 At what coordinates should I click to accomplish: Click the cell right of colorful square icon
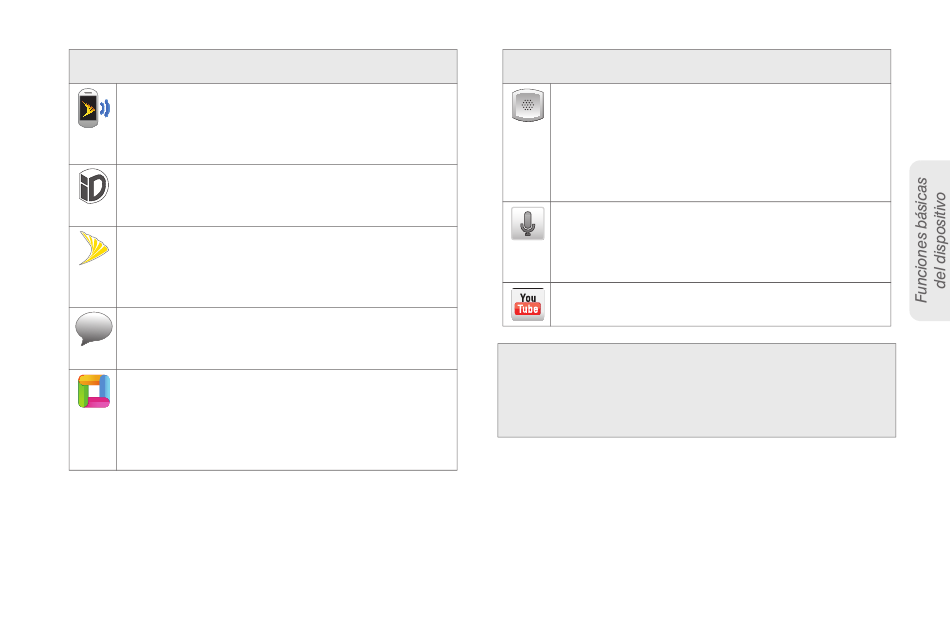pyautogui.click(x=287, y=420)
